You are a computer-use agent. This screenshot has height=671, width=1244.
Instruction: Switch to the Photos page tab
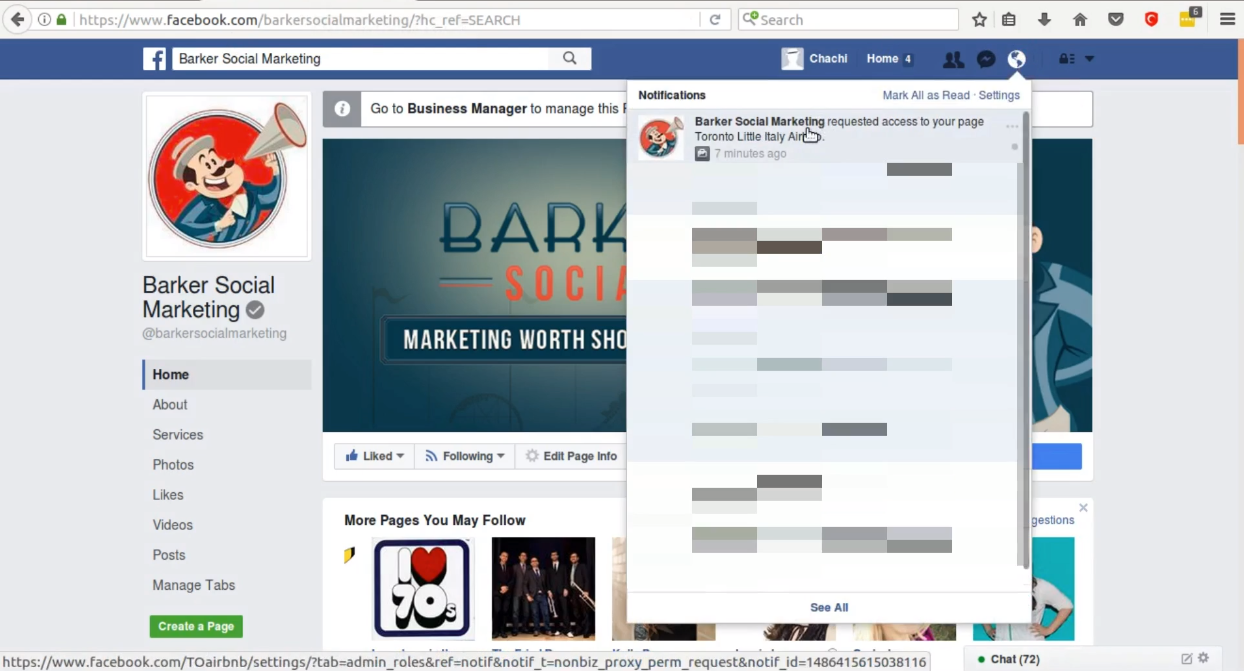click(x=173, y=465)
